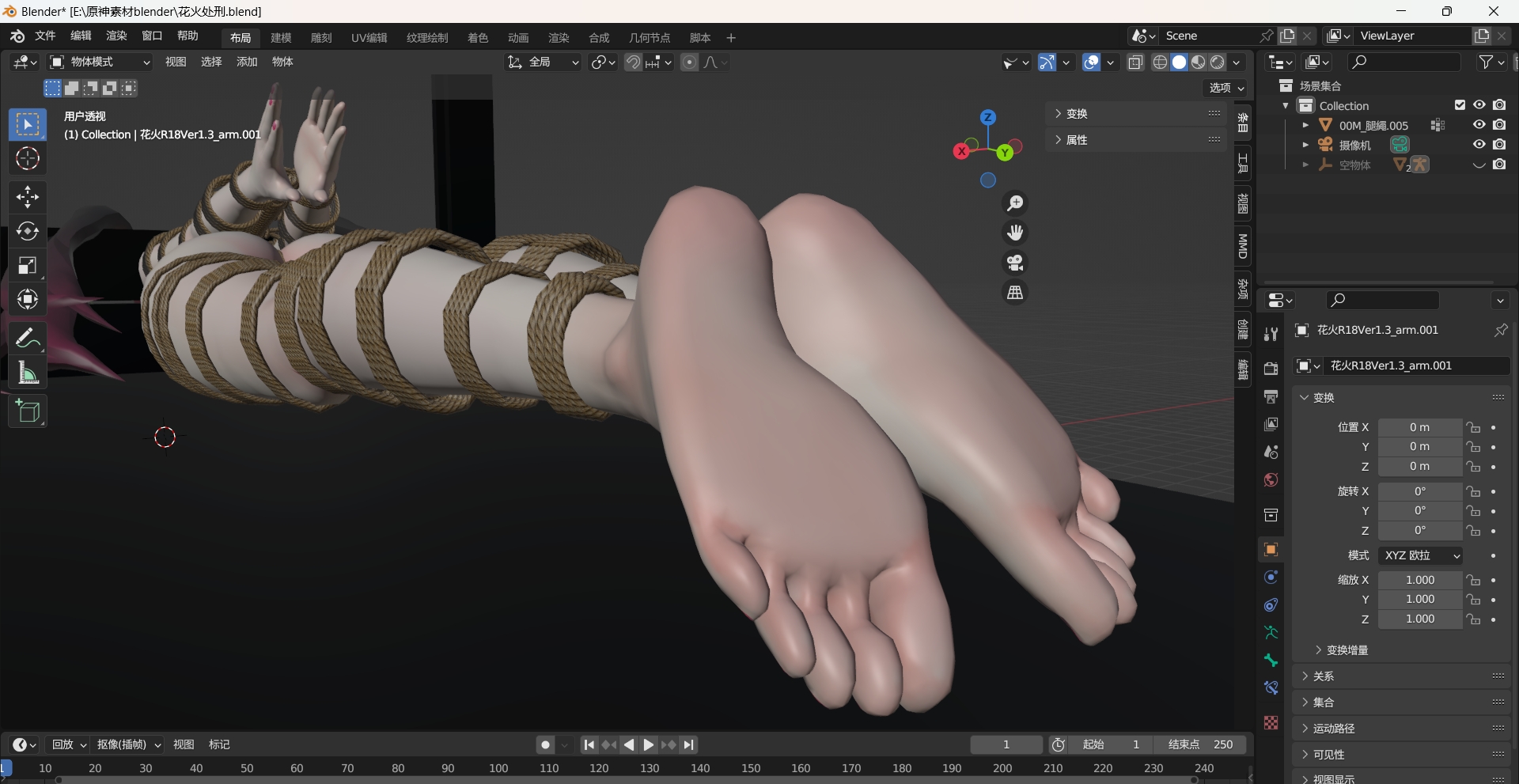The width and height of the screenshot is (1519, 784).
Task: Expand 00M_腿绳.005 tree item arrow
Action: [x=1305, y=125]
